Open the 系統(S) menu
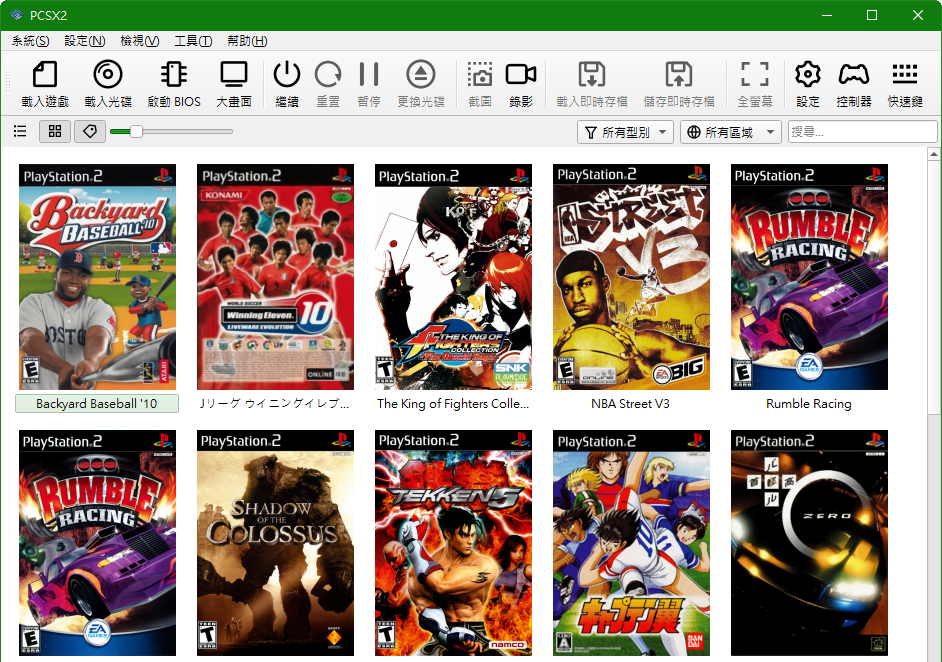 [x=31, y=41]
